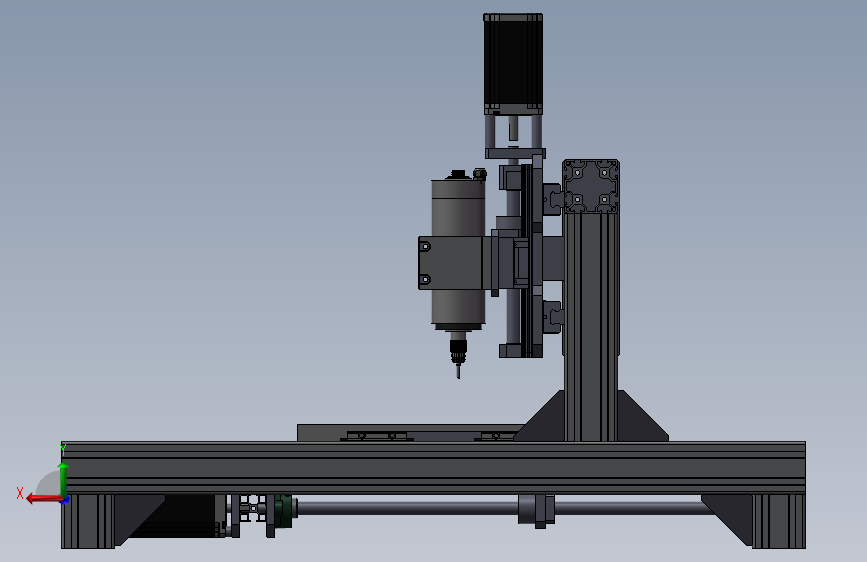
Task: Select the motor shaft below the top stepper
Action: (513, 127)
